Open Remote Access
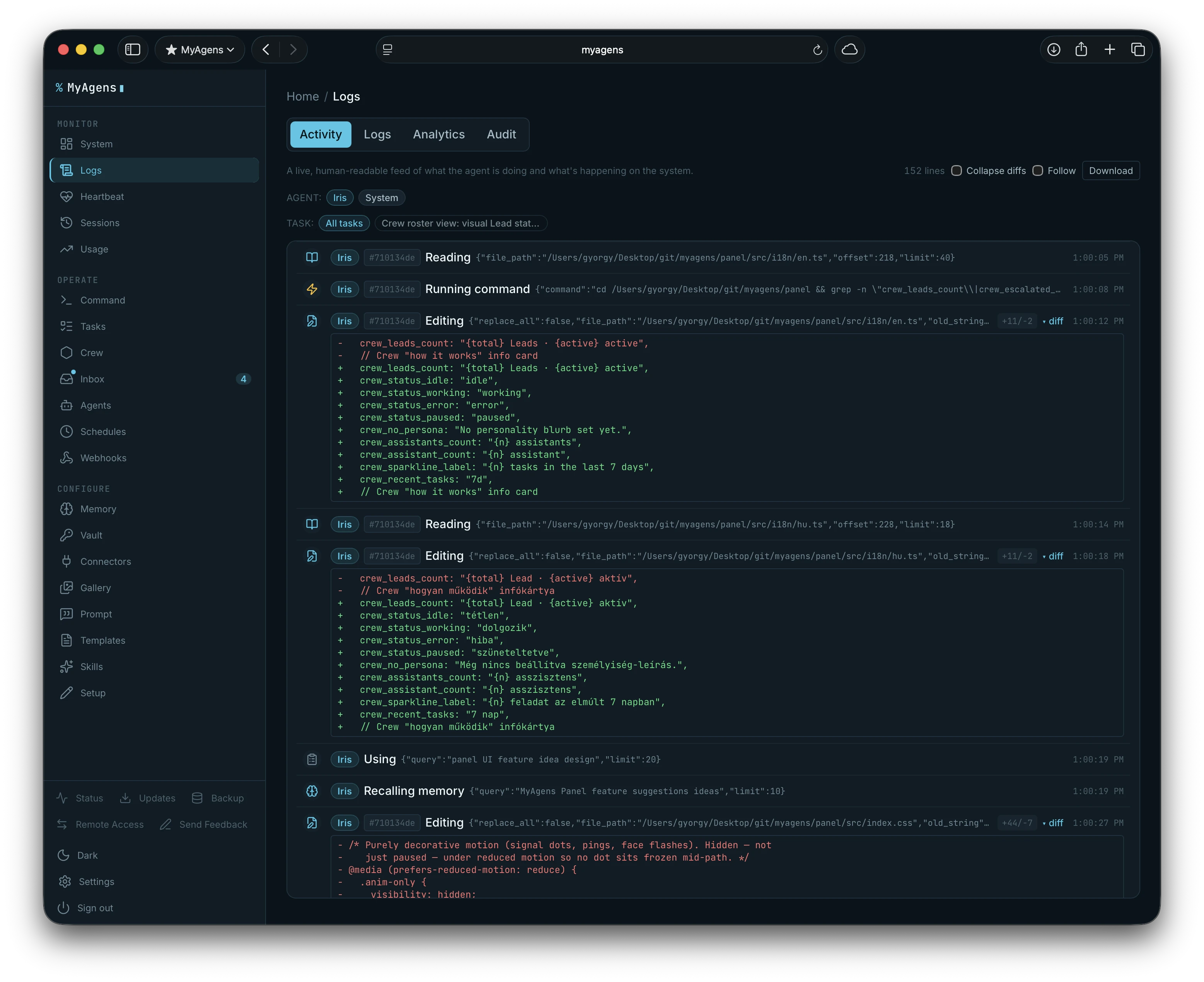 click(100, 825)
